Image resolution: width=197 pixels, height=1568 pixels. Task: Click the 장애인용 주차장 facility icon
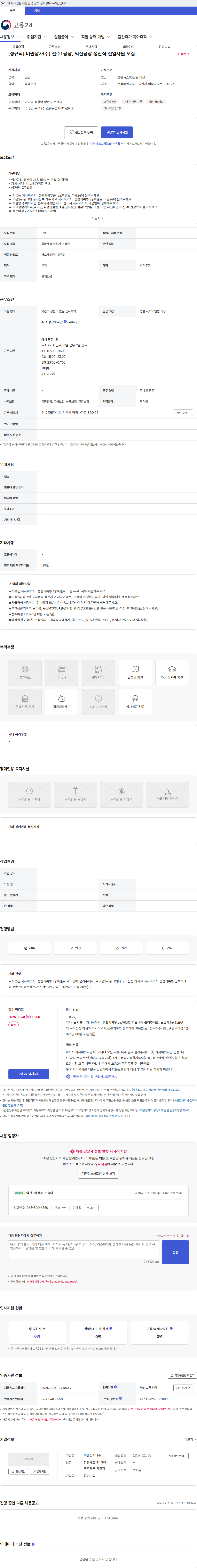pos(29,794)
